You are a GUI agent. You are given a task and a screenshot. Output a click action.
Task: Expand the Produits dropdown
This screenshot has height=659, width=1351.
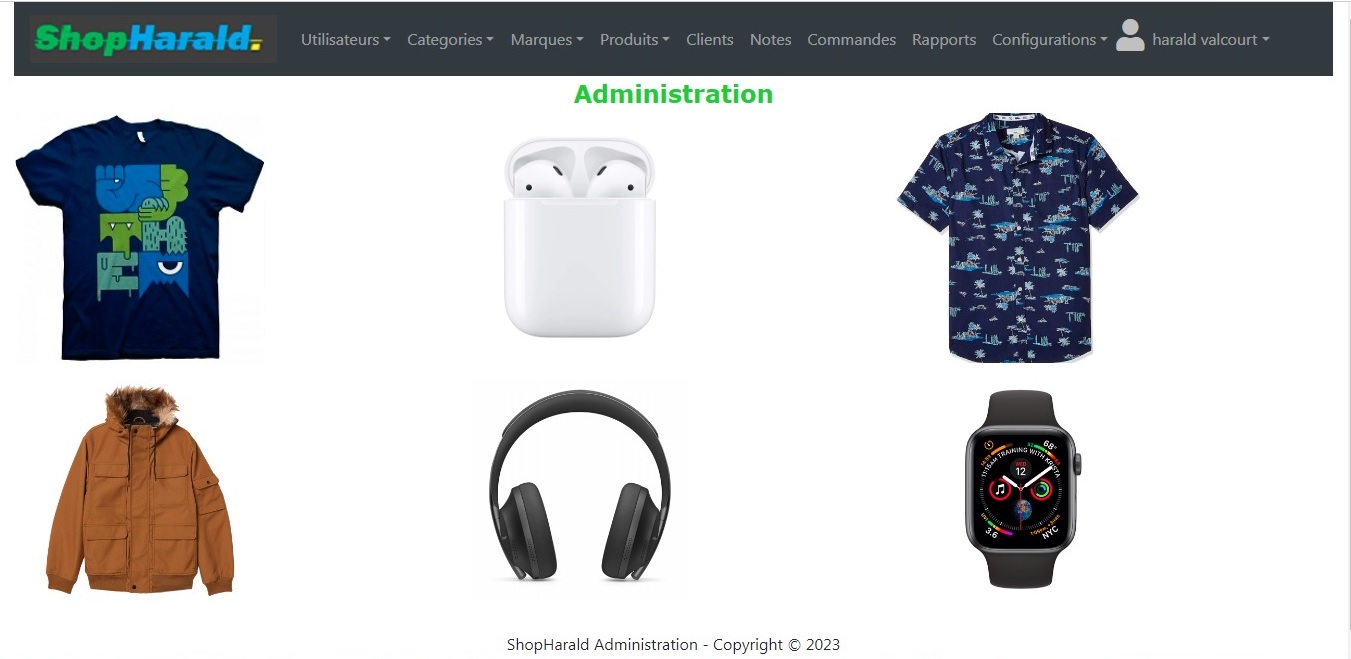[x=634, y=40]
